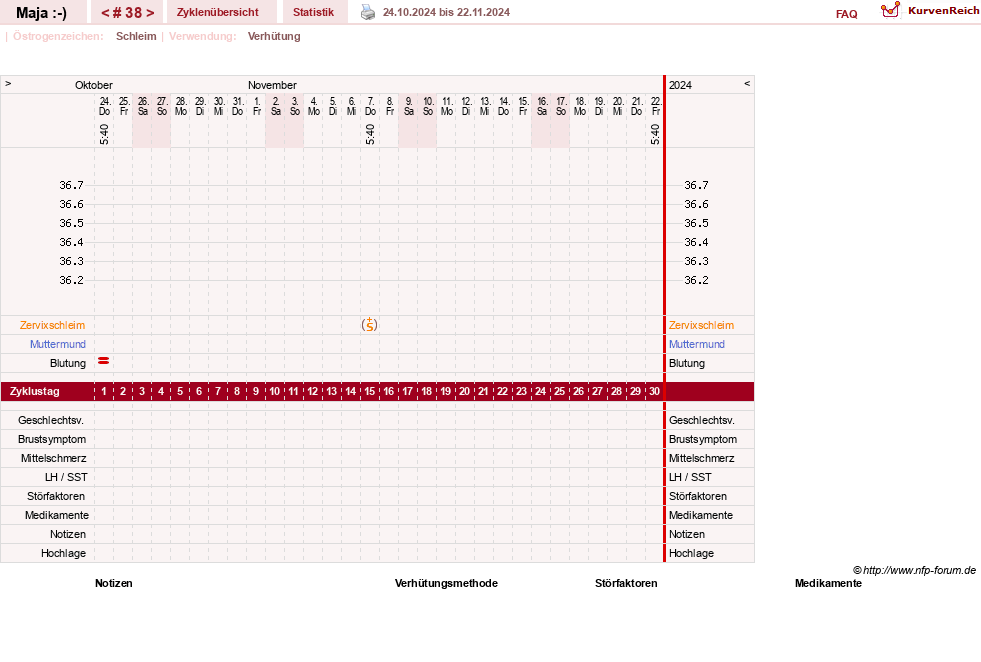This screenshot has width=981, height=662.
Task: Click the Verhütungsmethode heading below the chart
Action: 446,583
